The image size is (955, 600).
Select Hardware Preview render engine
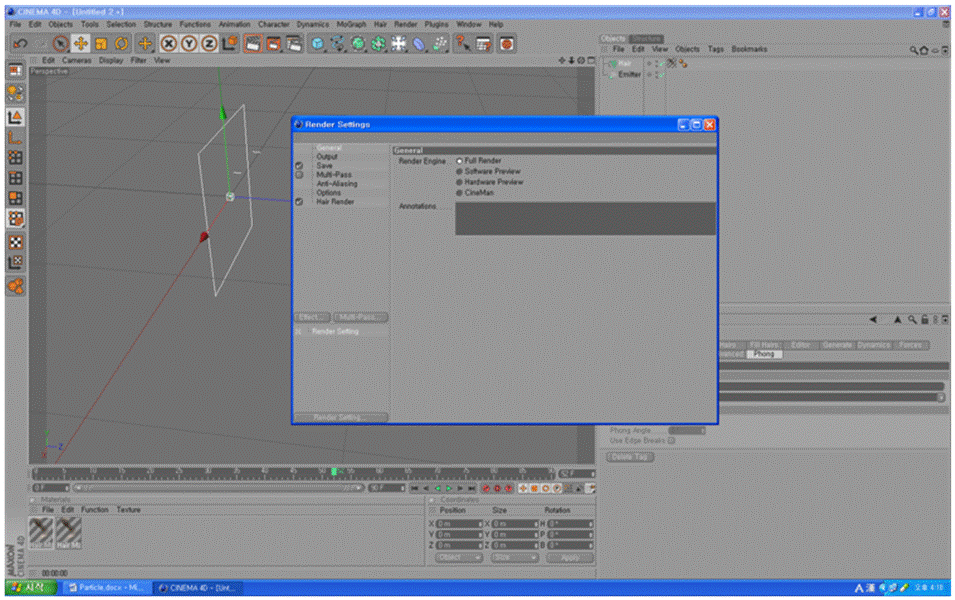459,182
